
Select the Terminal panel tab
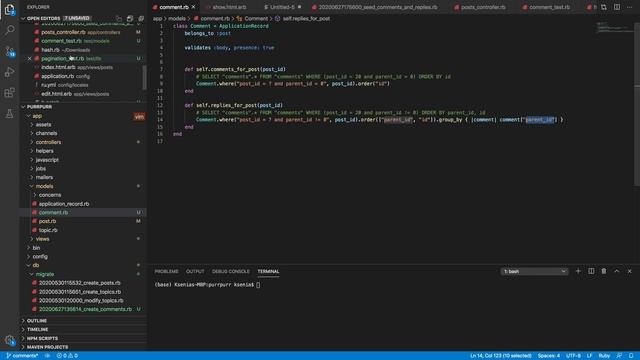tap(268, 271)
